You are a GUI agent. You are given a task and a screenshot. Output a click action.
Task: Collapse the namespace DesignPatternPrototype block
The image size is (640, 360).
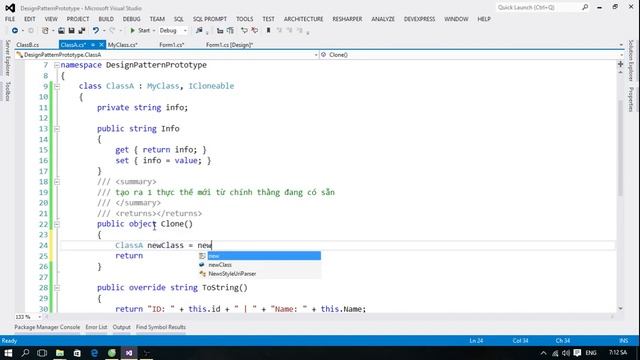point(57,65)
